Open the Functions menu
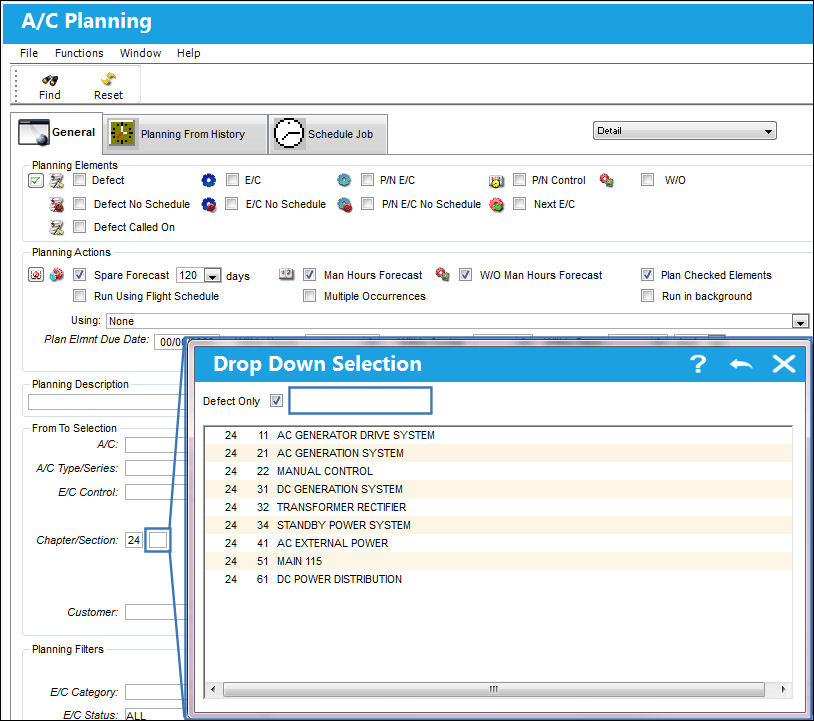814x721 pixels. [x=79, y=53]
